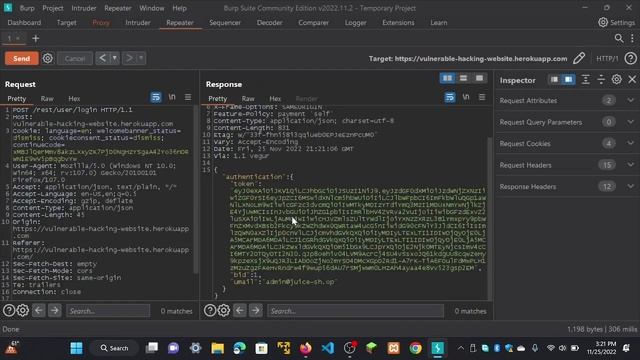
Task: Open the Burp menu
Action: [x=27, y=8]
